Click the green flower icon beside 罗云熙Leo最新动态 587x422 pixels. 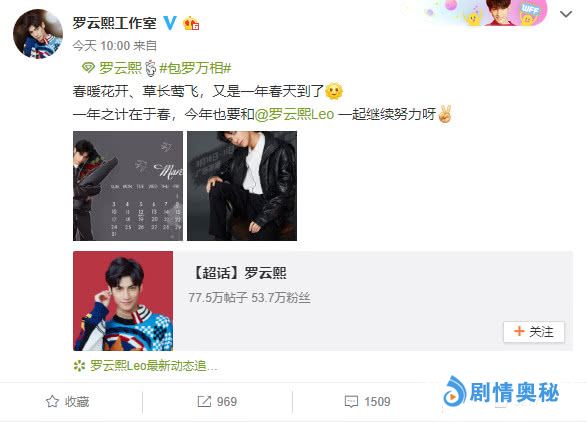(x=79, y=365)
